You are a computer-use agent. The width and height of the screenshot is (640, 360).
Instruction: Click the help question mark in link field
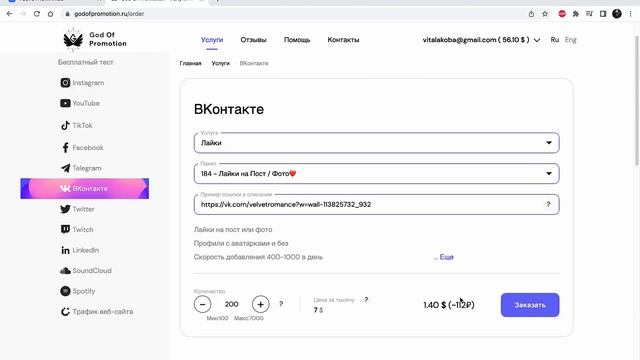pyautogui.click(x=548, y=204)
